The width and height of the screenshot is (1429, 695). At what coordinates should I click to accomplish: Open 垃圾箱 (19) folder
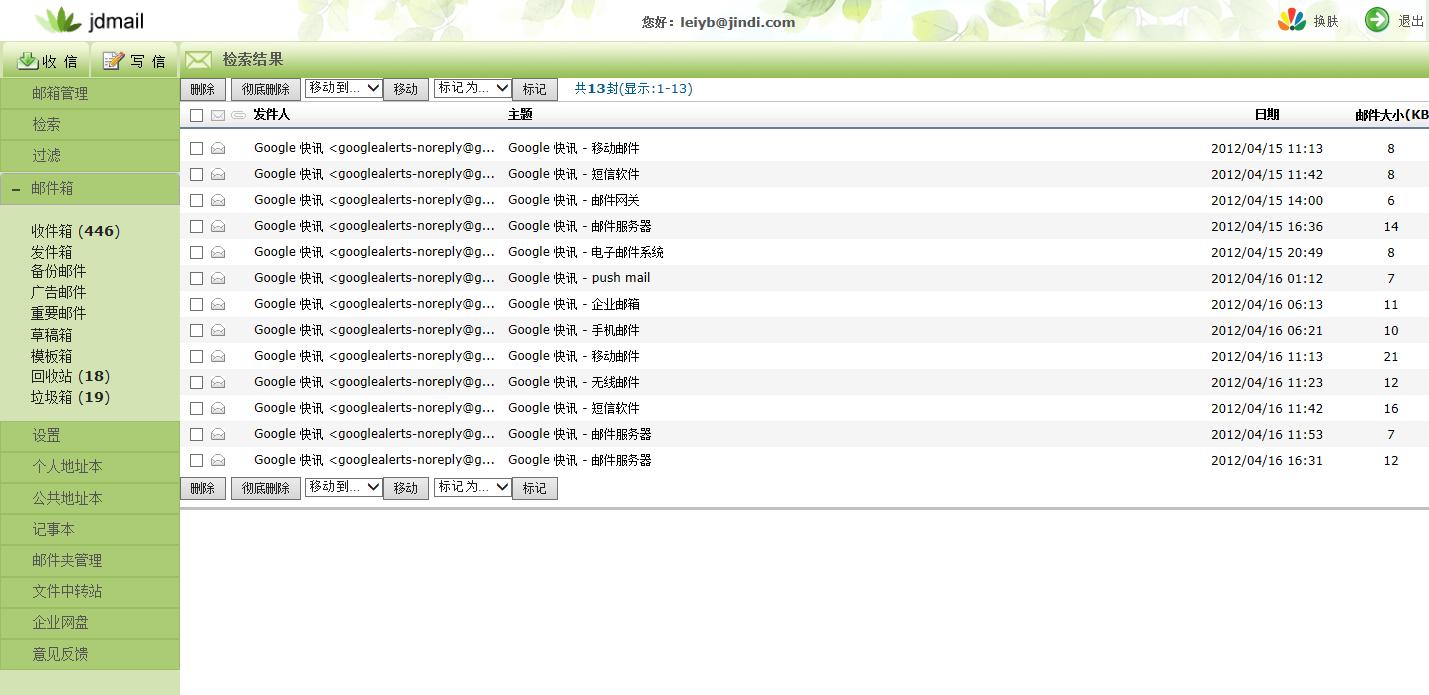point(70,397)
